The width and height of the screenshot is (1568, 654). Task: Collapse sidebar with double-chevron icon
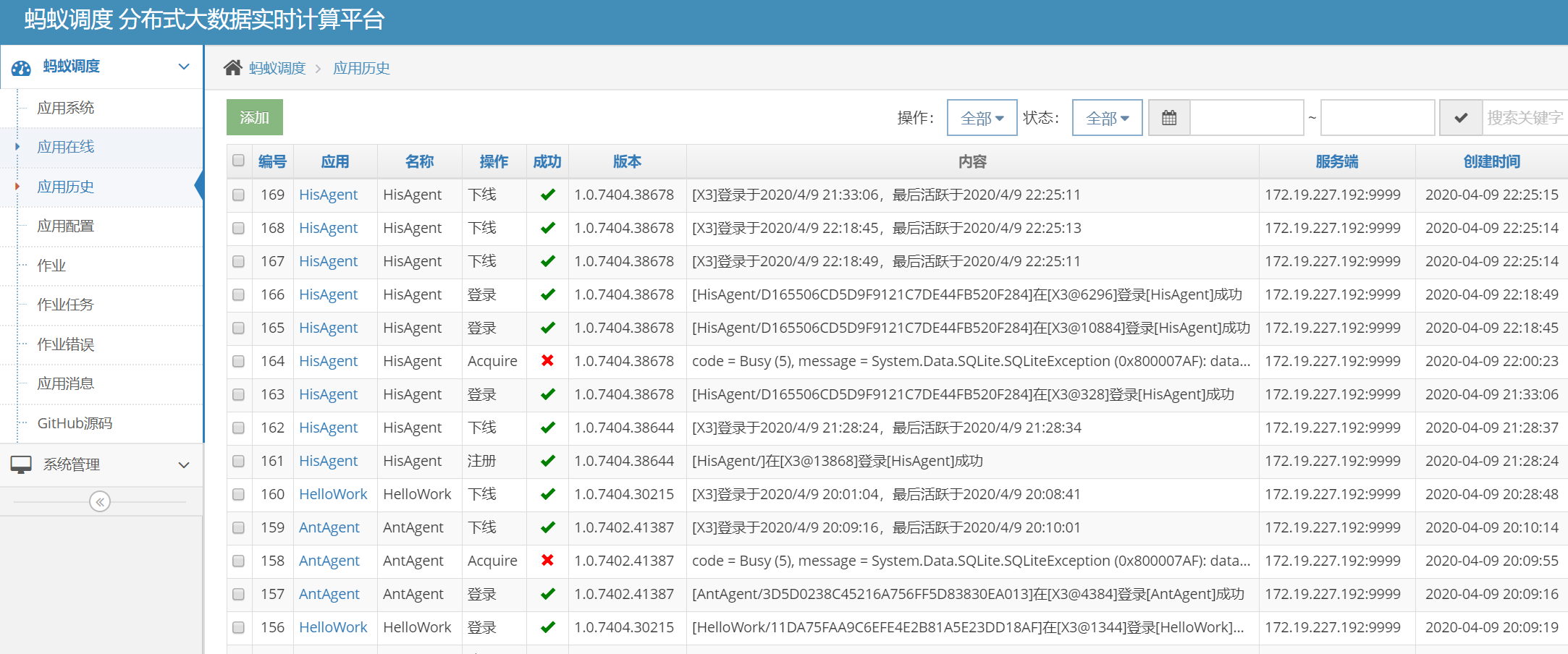[x=100, y=501]
